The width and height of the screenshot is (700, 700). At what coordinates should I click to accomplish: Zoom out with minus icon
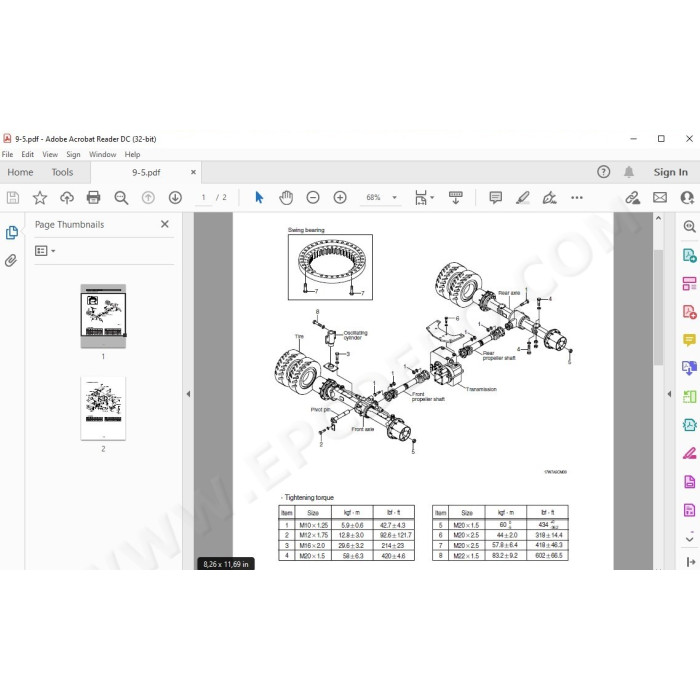pyautogui.click(x=313, y=197)
